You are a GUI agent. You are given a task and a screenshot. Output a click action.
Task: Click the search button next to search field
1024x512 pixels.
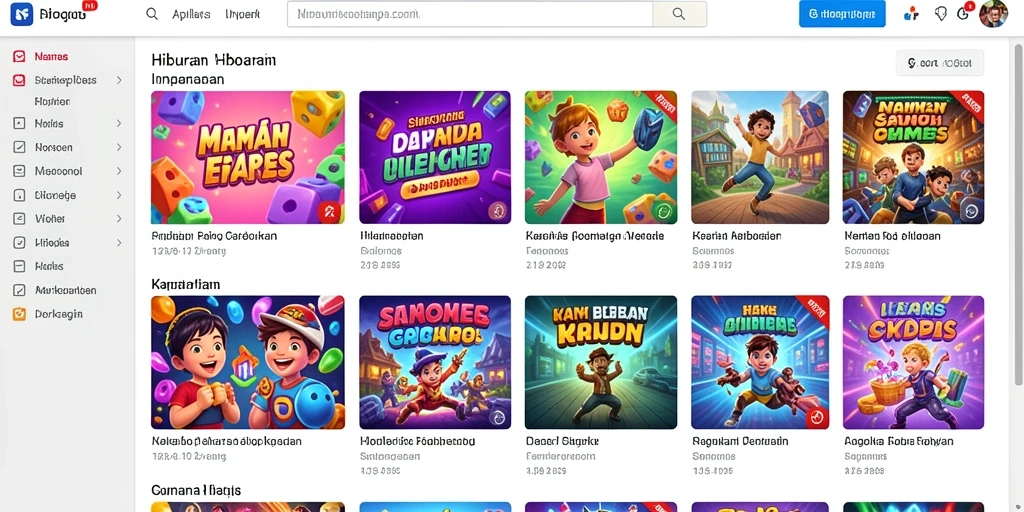[x=679, y=14]
